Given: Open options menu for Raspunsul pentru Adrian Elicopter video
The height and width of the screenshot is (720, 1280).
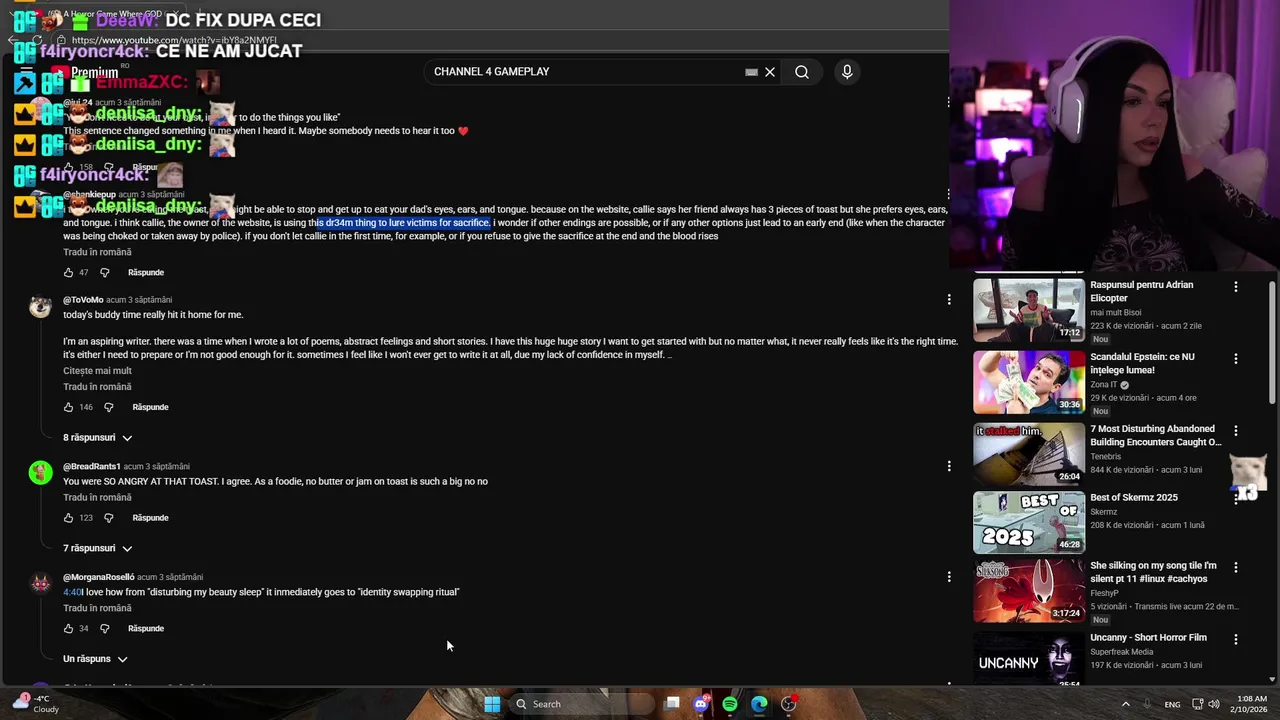Looking at the screenshot, I should 1236,287.
